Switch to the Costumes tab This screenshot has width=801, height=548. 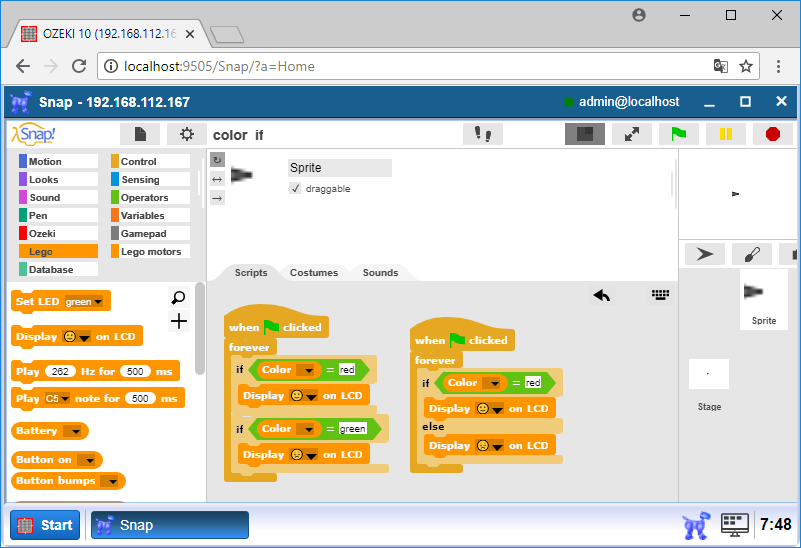(314, 272)
